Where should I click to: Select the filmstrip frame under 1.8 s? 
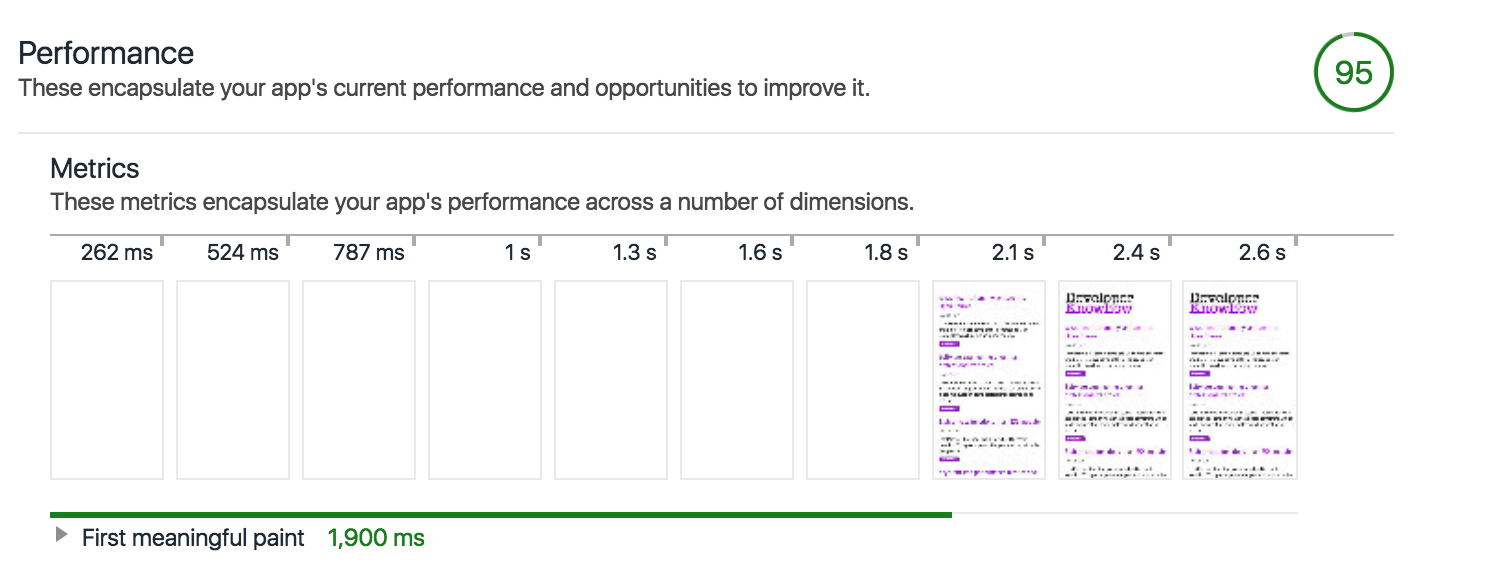click(x=863, y=380)
